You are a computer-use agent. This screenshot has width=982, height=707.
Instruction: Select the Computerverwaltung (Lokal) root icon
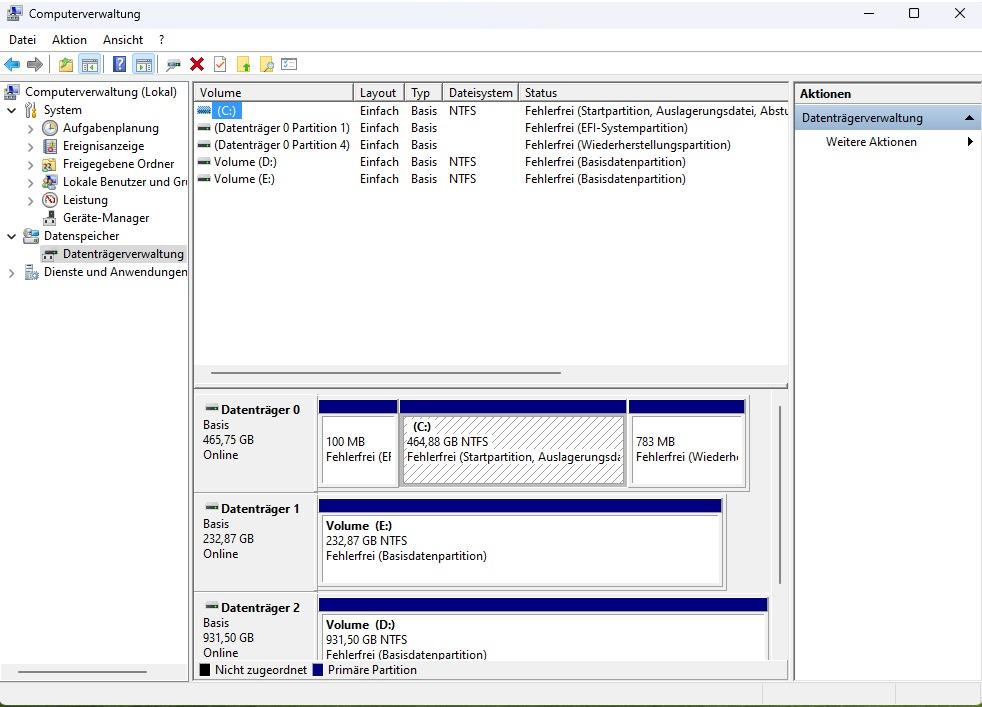[12, 92]
